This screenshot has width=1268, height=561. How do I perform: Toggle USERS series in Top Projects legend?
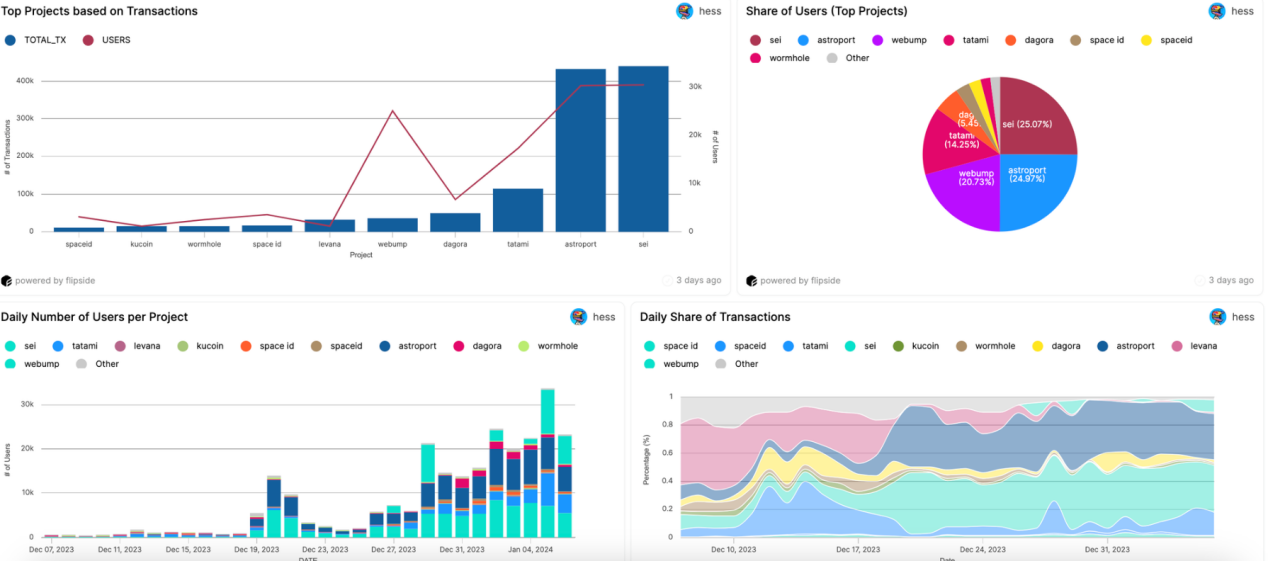(x=106, y=40)
